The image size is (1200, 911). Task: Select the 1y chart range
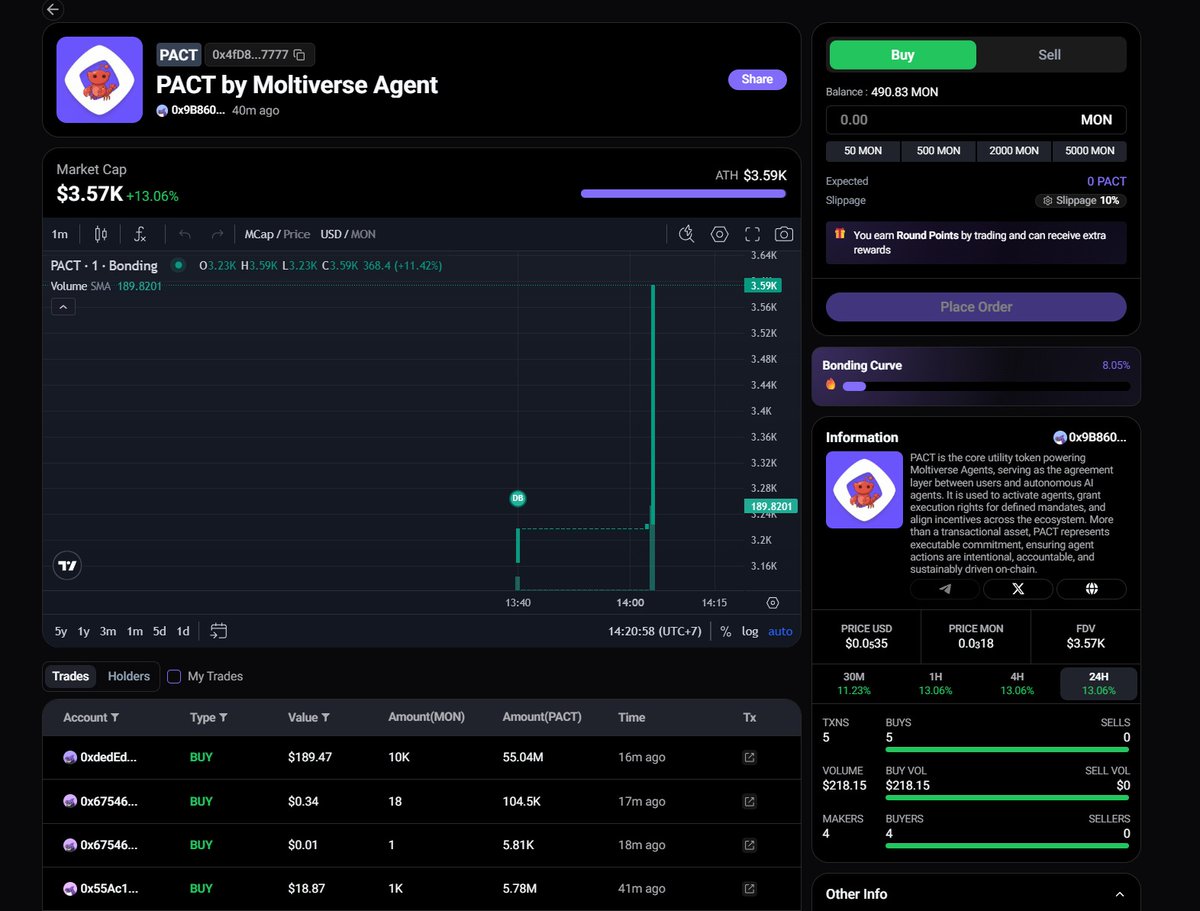[x=84, y=631]
